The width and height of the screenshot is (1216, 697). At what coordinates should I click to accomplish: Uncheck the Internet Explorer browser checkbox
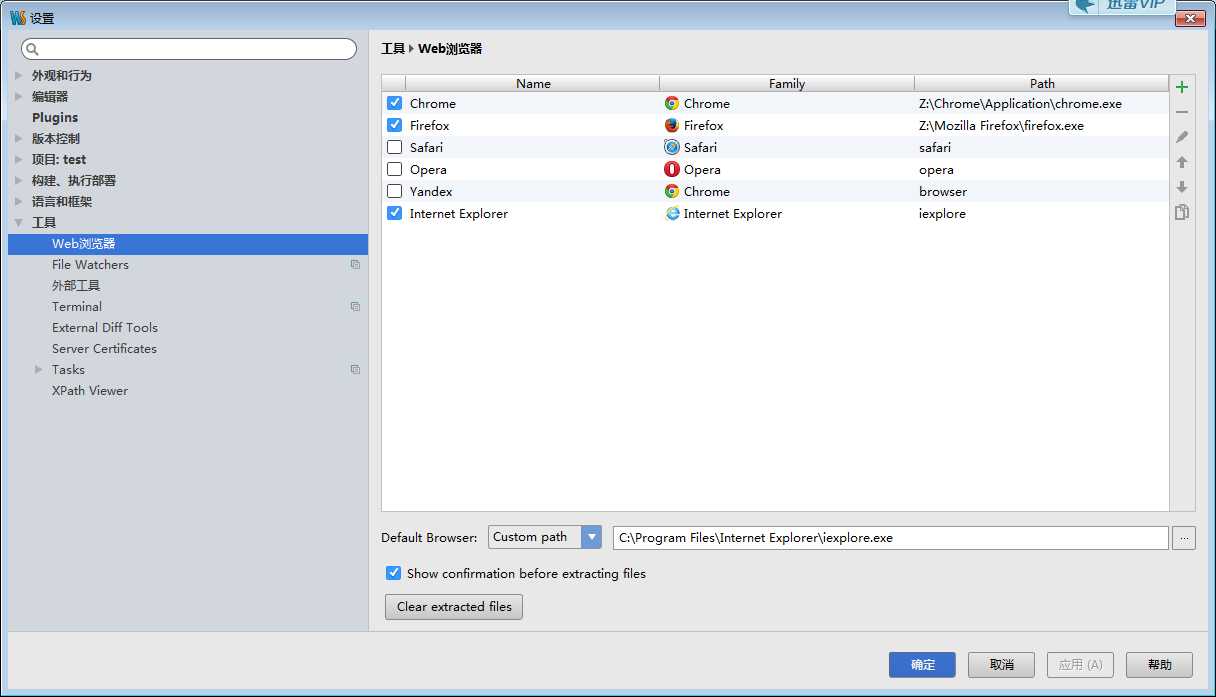[394, 213]
